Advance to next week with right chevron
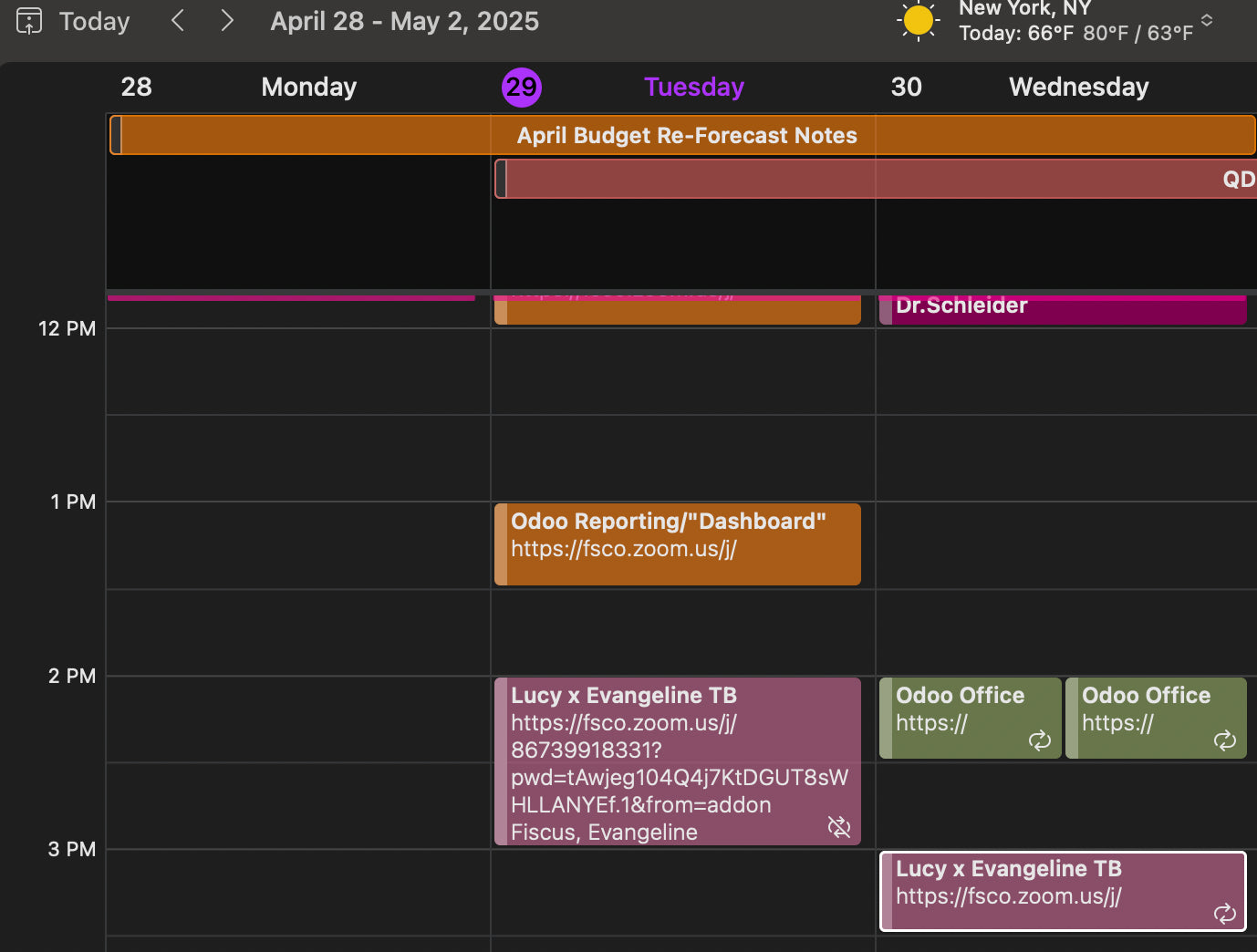Screen dimensions: 1257x952 click(227, 21)
